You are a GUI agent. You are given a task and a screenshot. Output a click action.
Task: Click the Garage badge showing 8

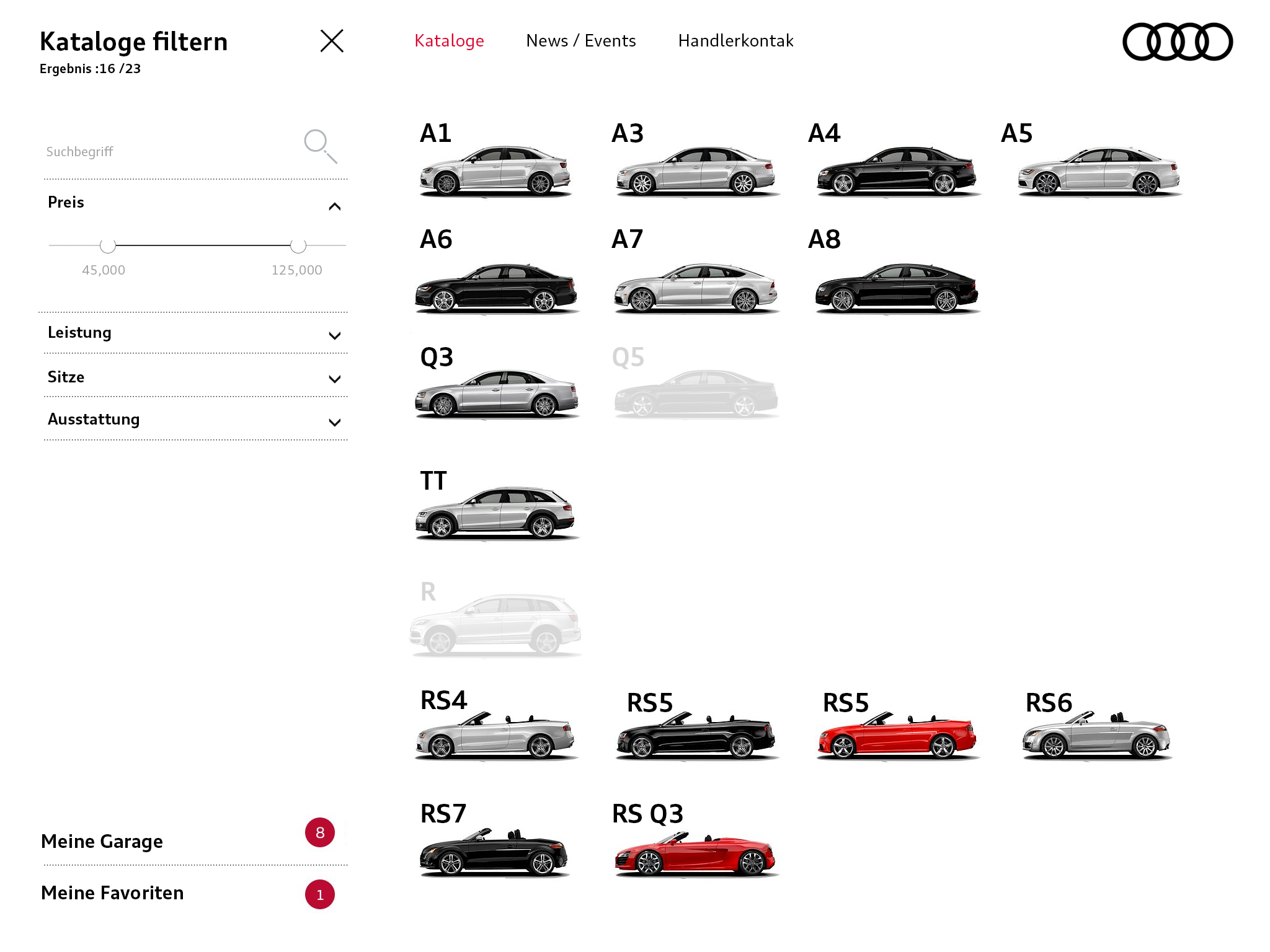click(x=320, y=832)
